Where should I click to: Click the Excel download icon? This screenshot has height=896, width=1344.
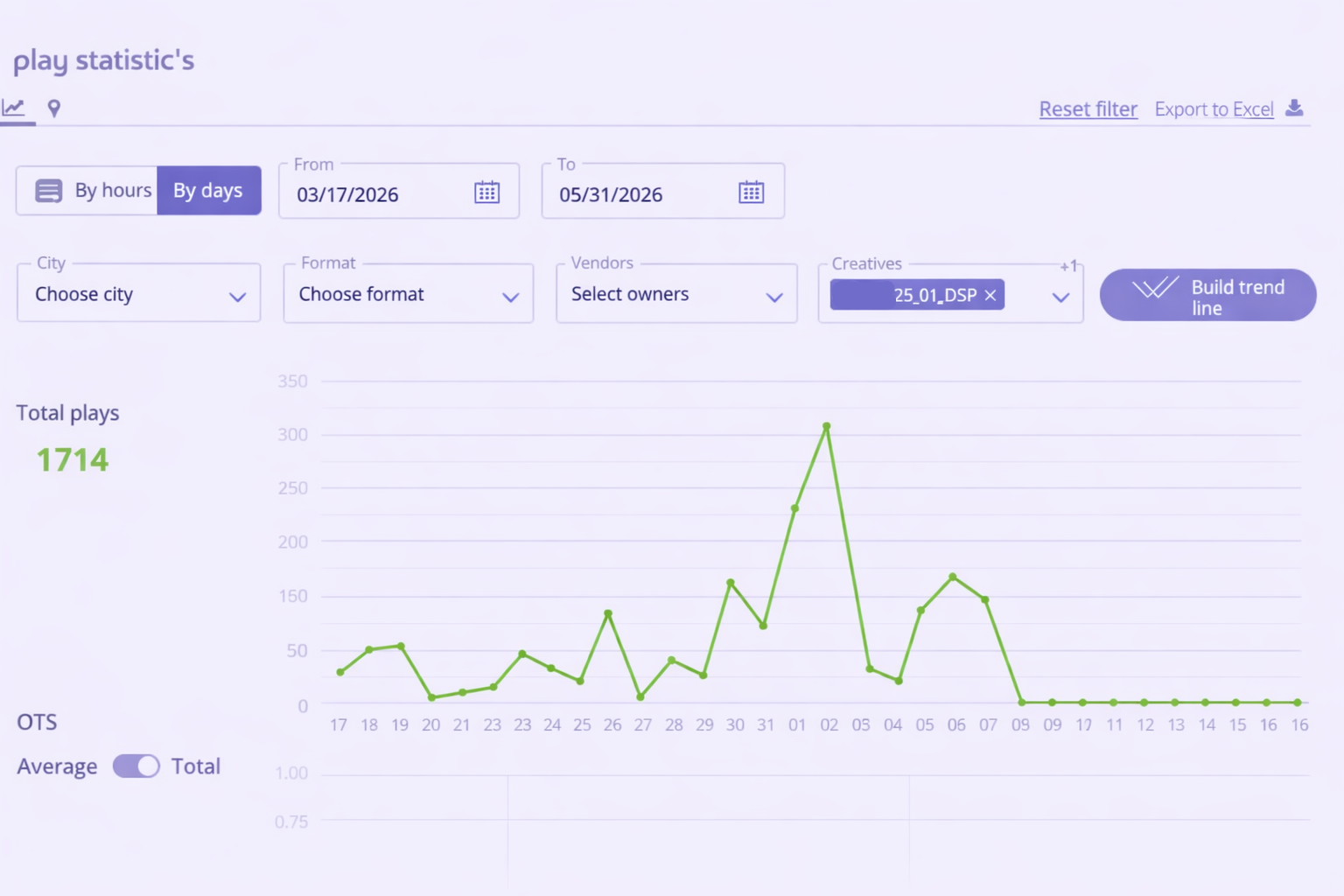[1294, 108]
